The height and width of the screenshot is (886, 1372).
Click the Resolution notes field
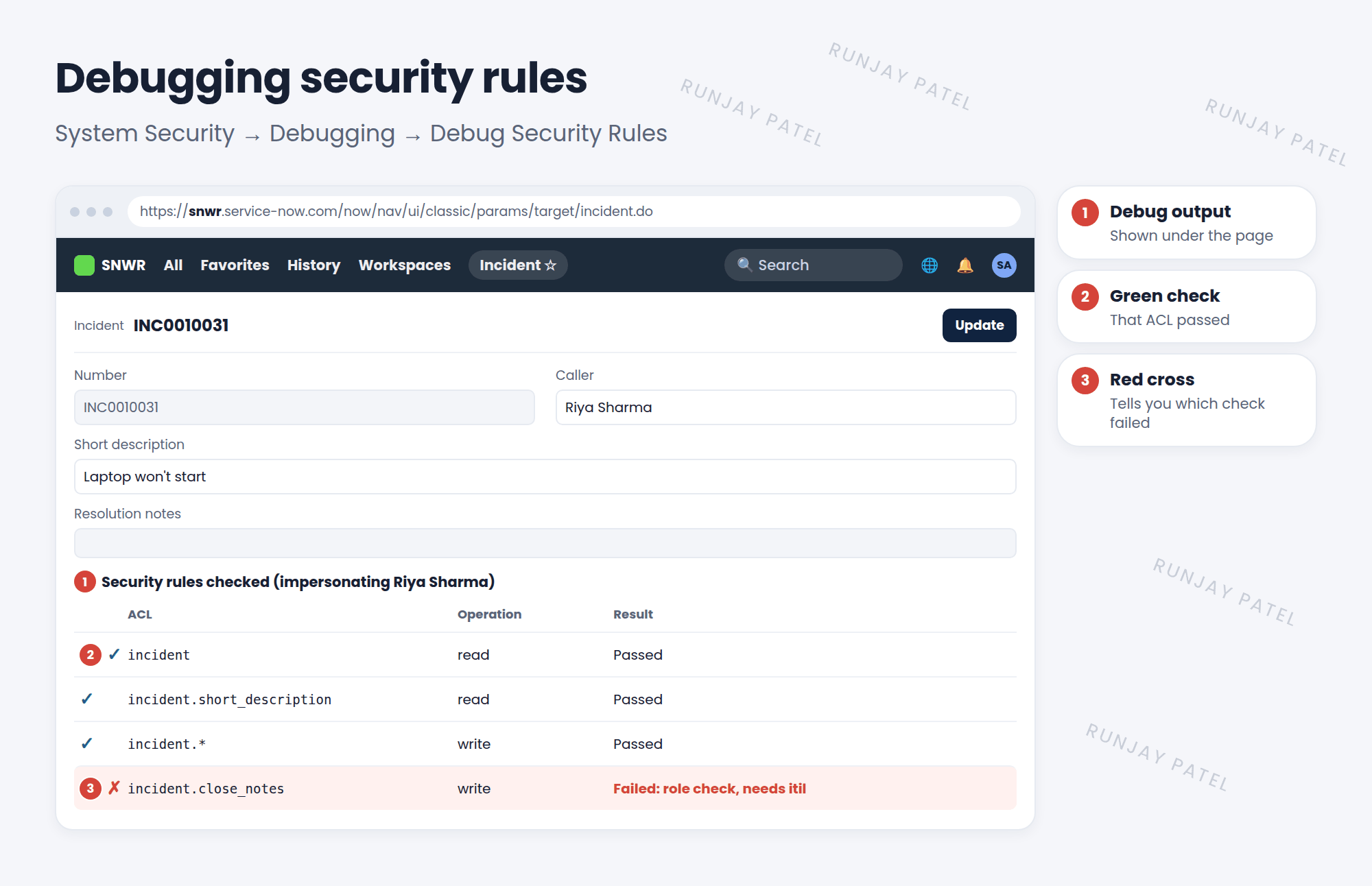tap(545, 543)
